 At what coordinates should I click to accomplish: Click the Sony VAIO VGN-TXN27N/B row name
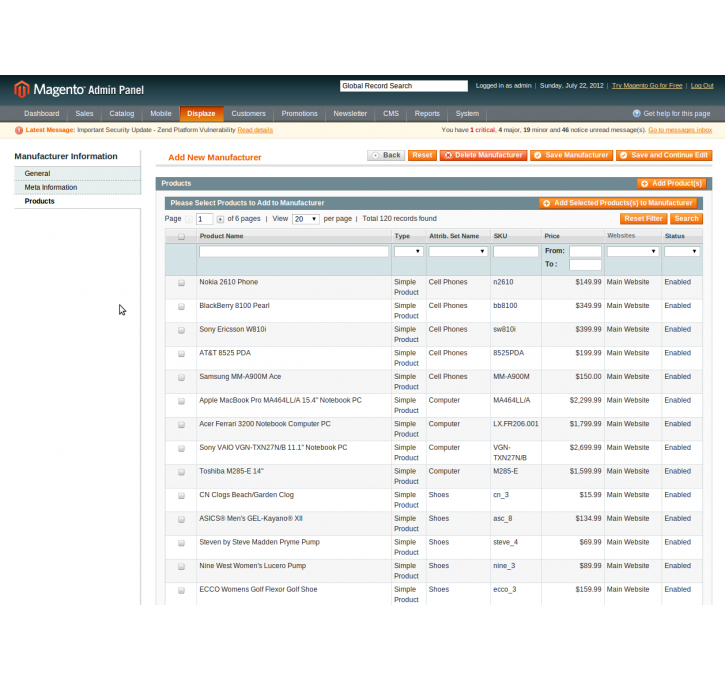273,448
